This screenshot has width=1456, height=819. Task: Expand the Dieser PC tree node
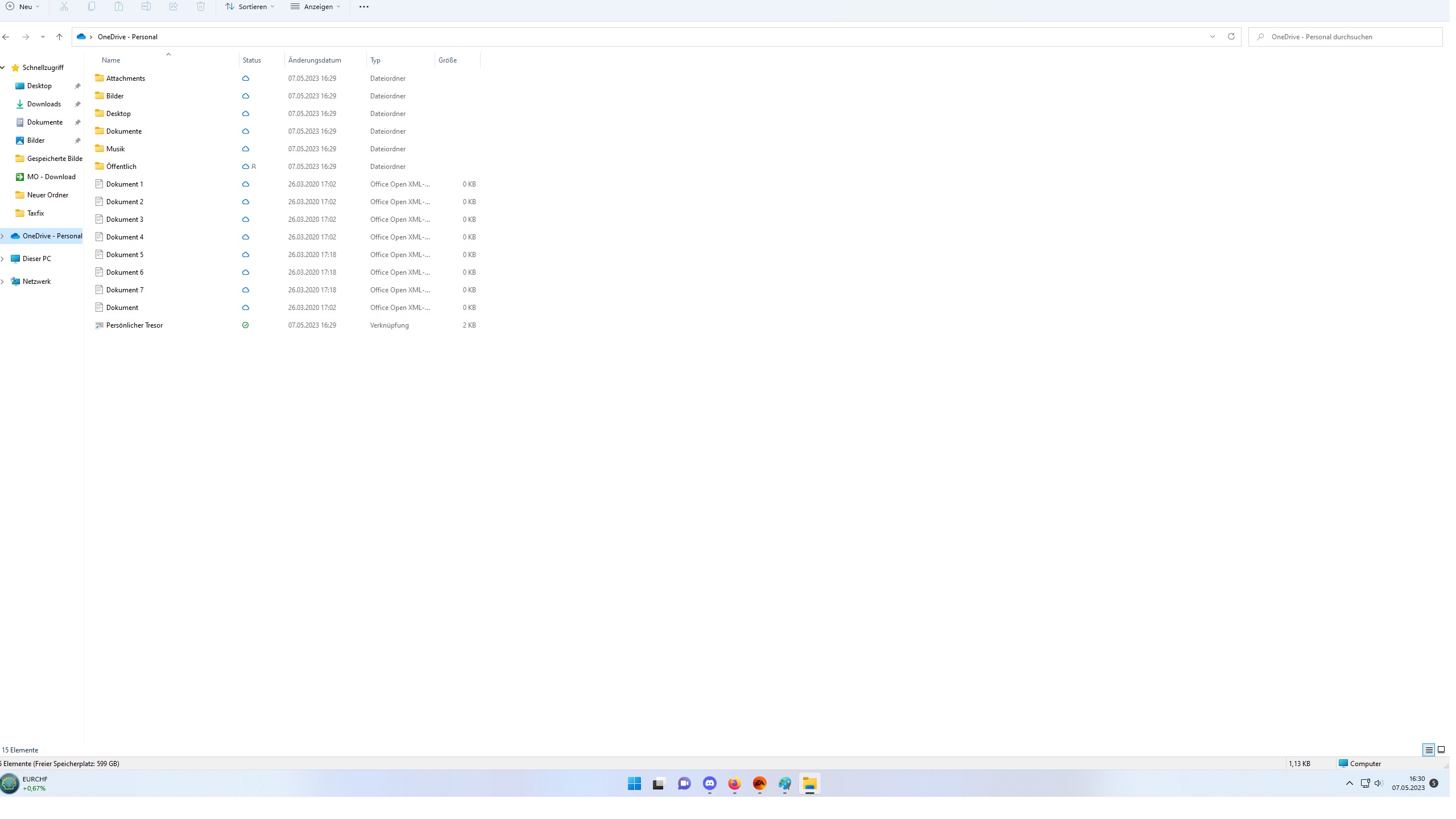3,259
